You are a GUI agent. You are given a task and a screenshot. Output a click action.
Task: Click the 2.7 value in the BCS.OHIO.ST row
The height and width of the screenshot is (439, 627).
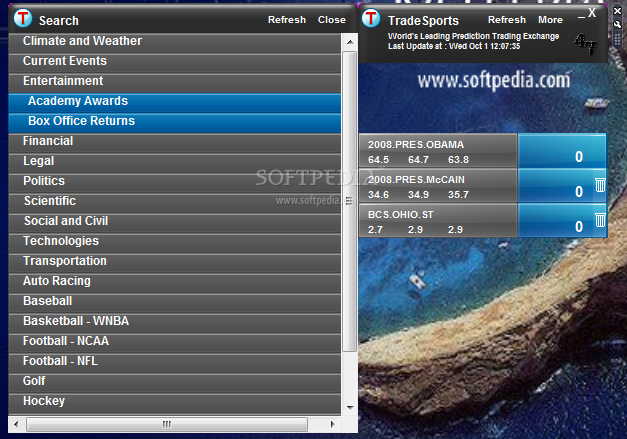[375, 230]
